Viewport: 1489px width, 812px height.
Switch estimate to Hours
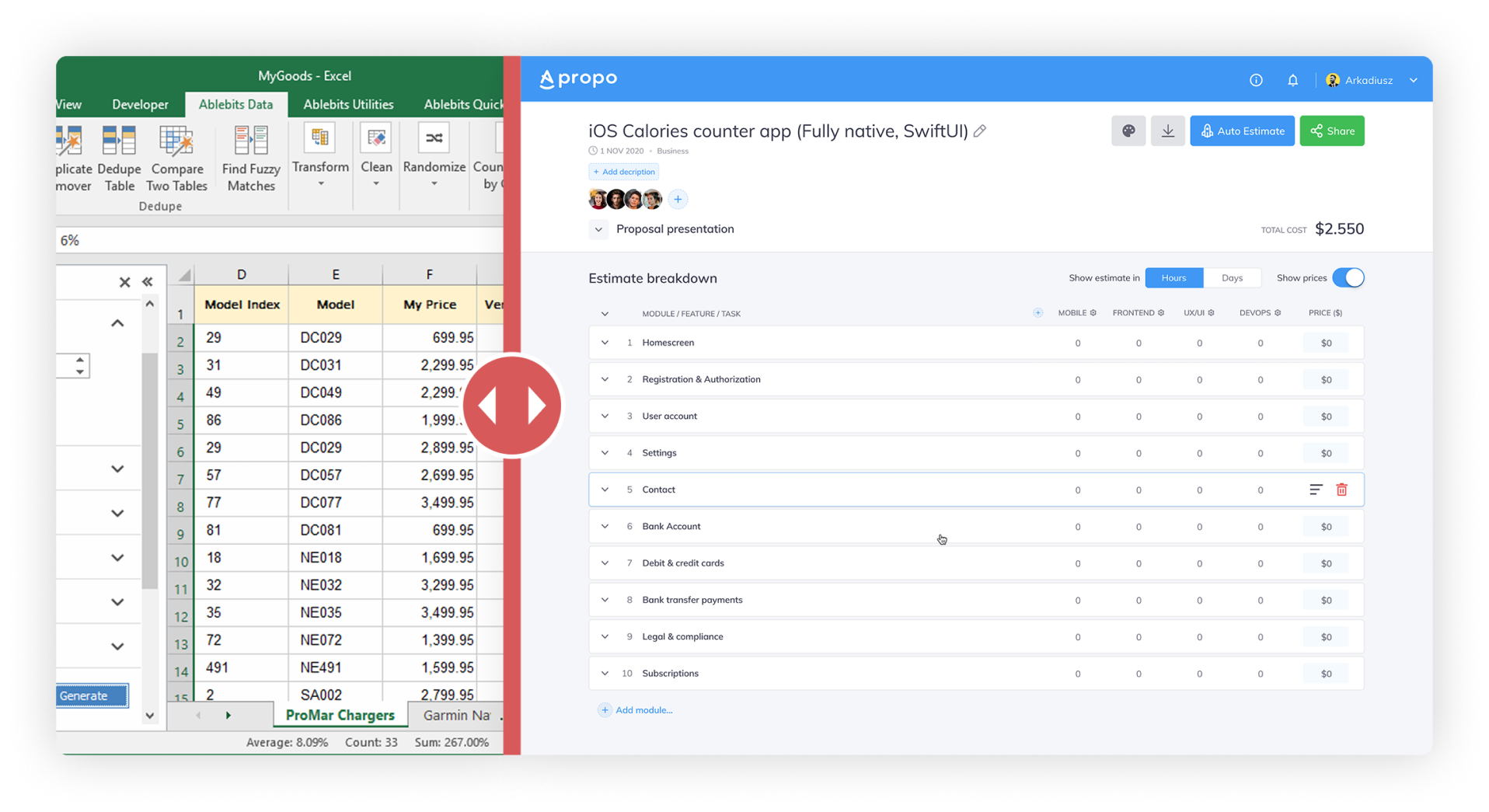pos(1173,278)
